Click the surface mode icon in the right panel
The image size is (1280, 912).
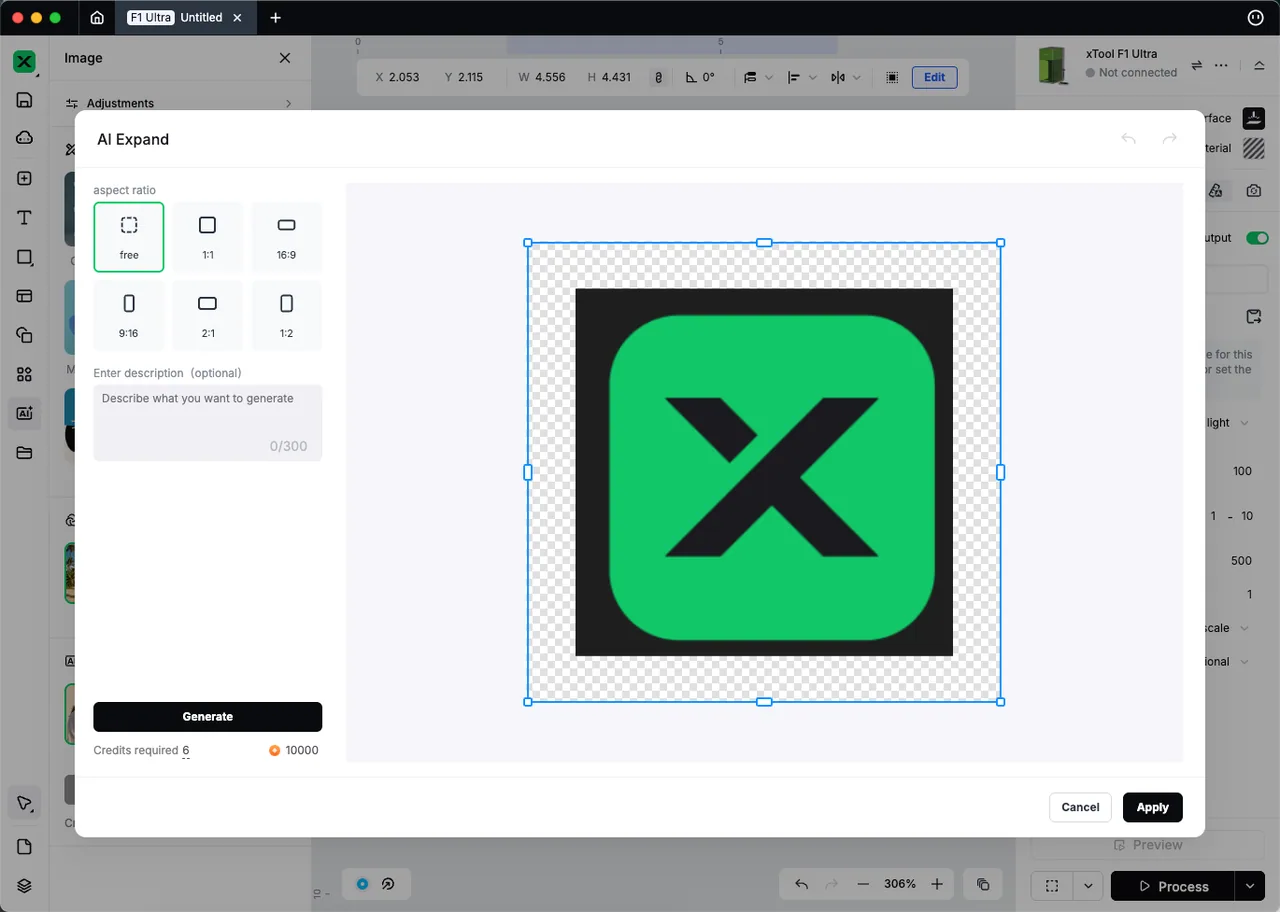[1254, 118]
